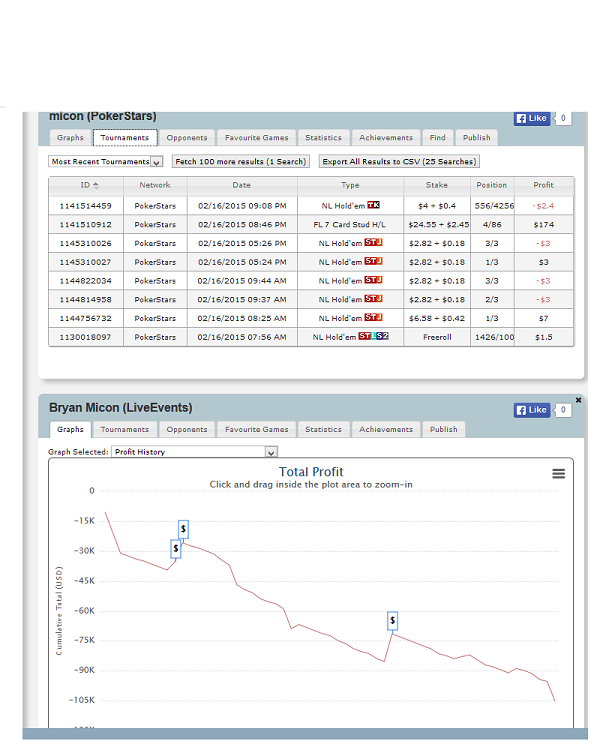Open the Find tab
The height and width of the screenshot is (756, 603).
click(438, 137)
